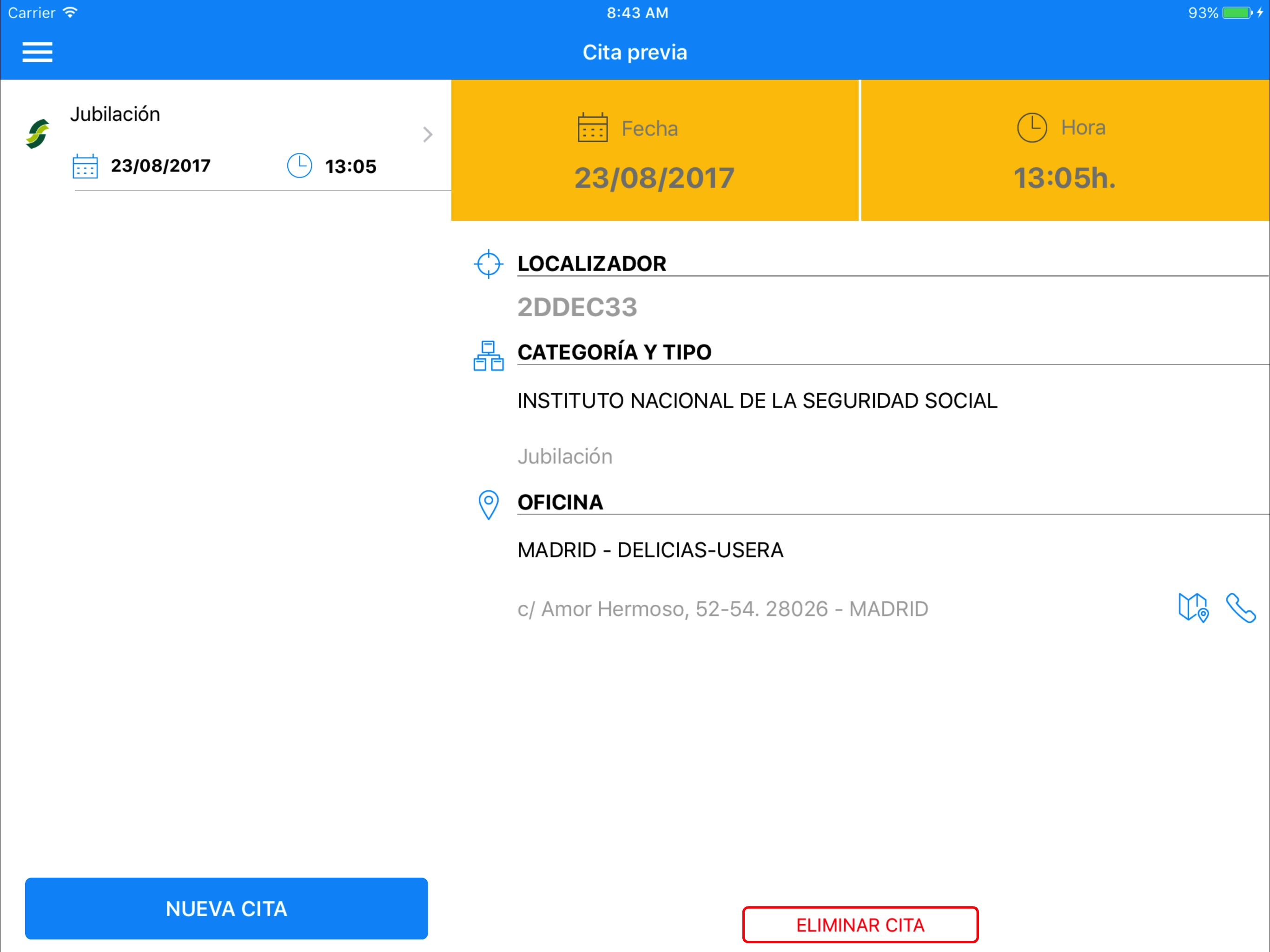Open the hamburger menu
Image resolution: width=1270 pixels, height=952 pixels.
(37, 52)
